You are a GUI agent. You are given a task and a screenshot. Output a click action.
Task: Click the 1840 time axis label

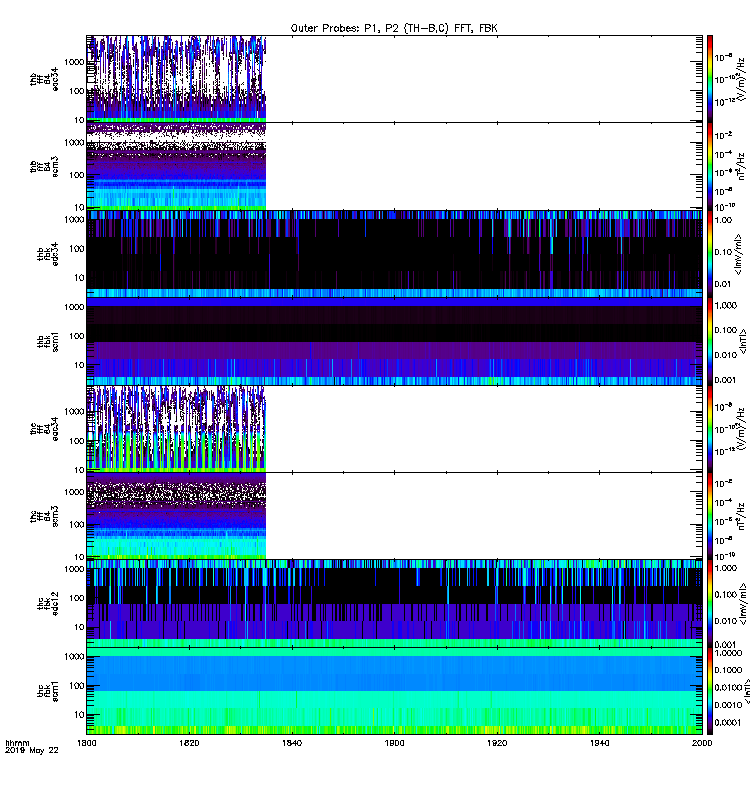292,743
